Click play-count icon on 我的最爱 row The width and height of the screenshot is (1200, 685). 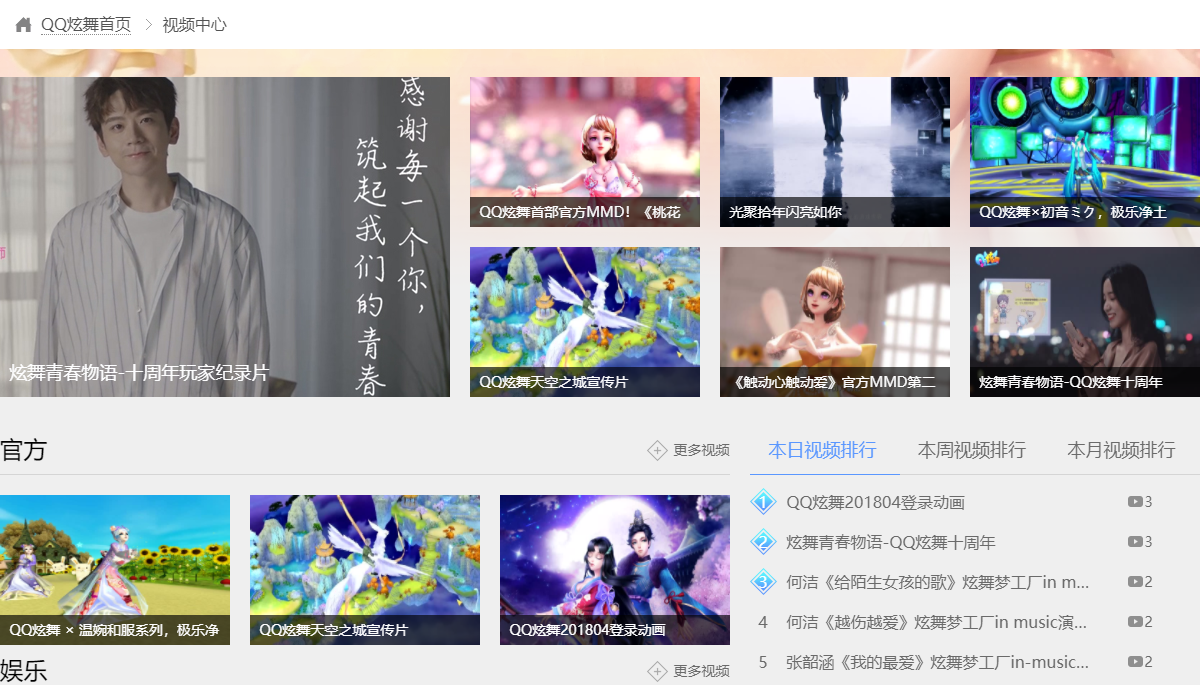1135,662
